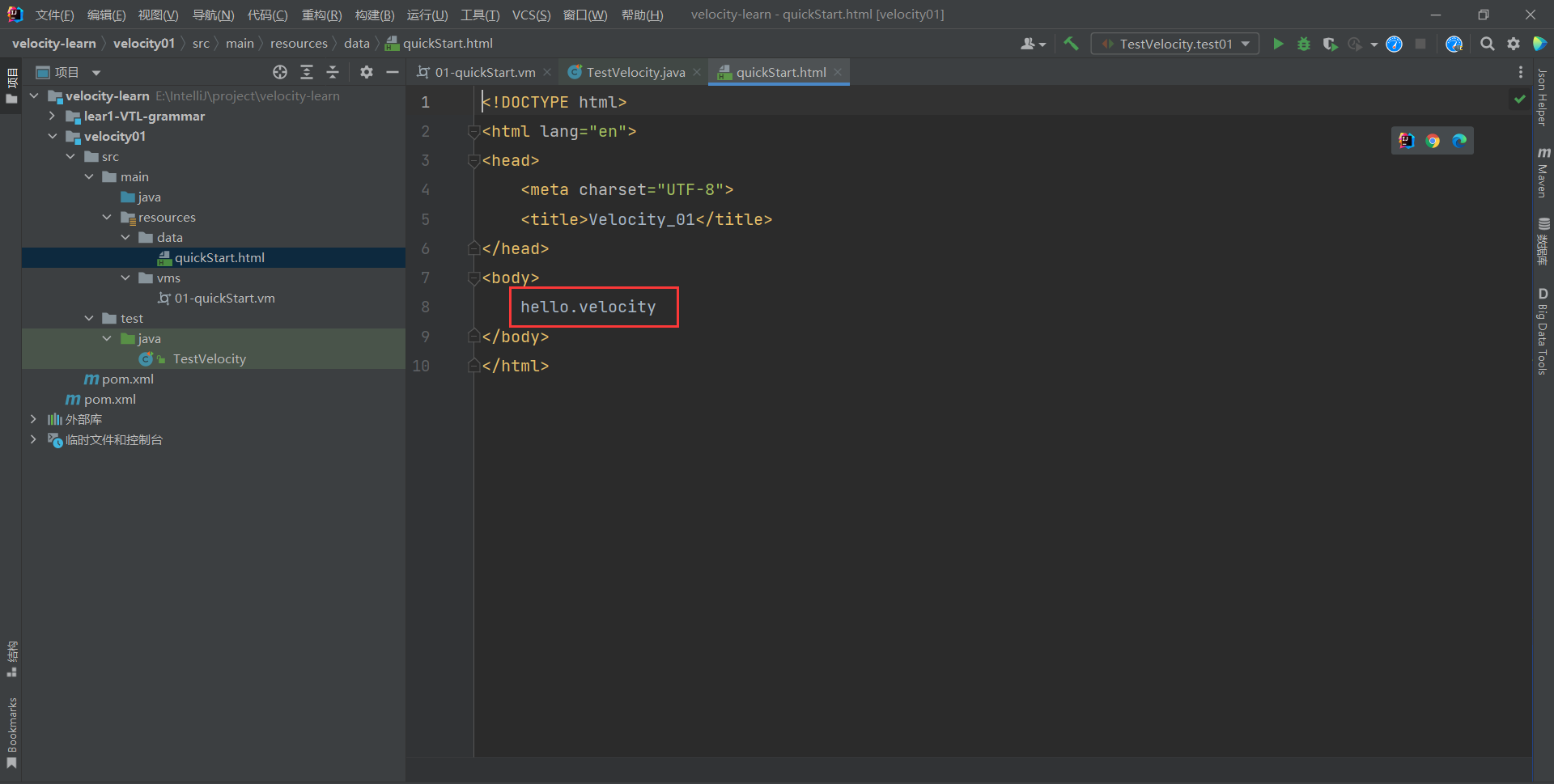Place cursor on hello.velocity text line

(588, 307)
